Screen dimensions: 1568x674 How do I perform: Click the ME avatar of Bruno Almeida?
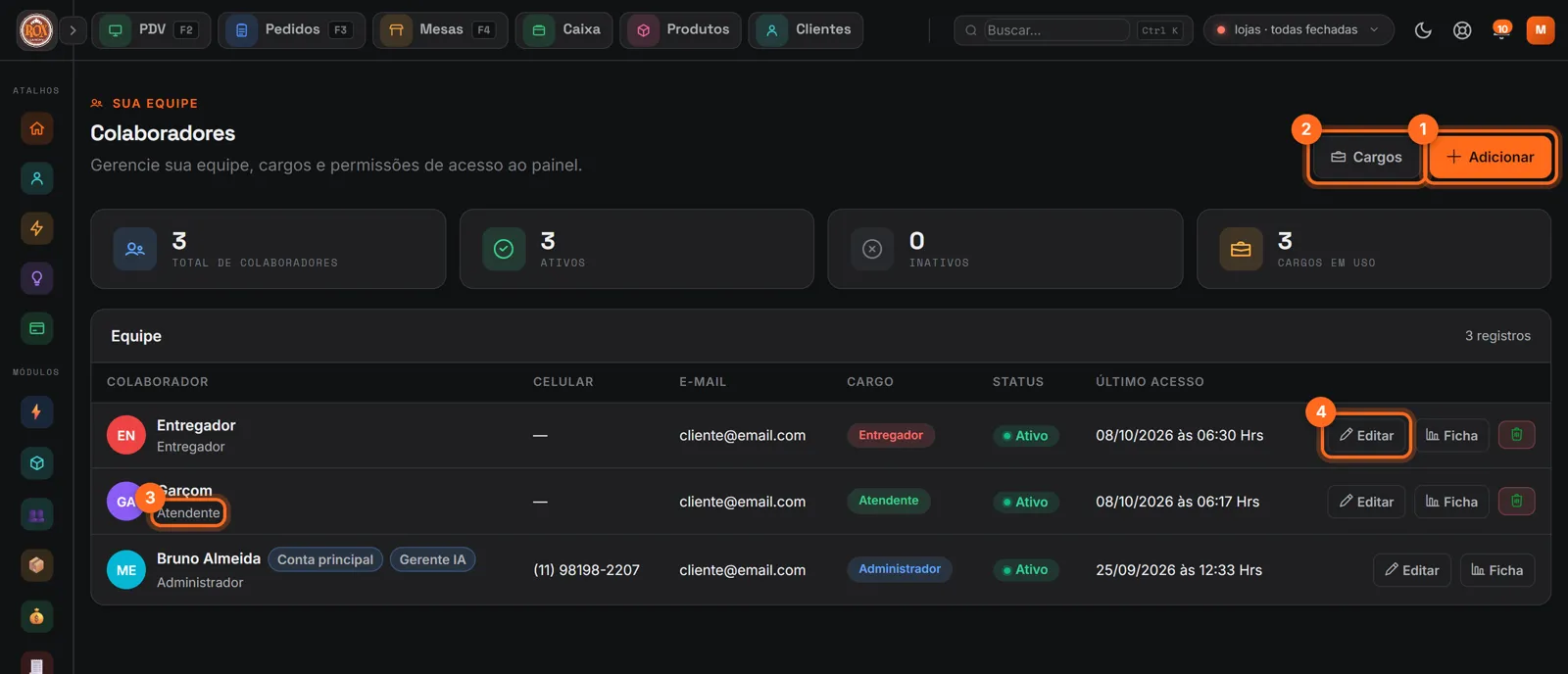pyautogui.click(x=126, y=570)
